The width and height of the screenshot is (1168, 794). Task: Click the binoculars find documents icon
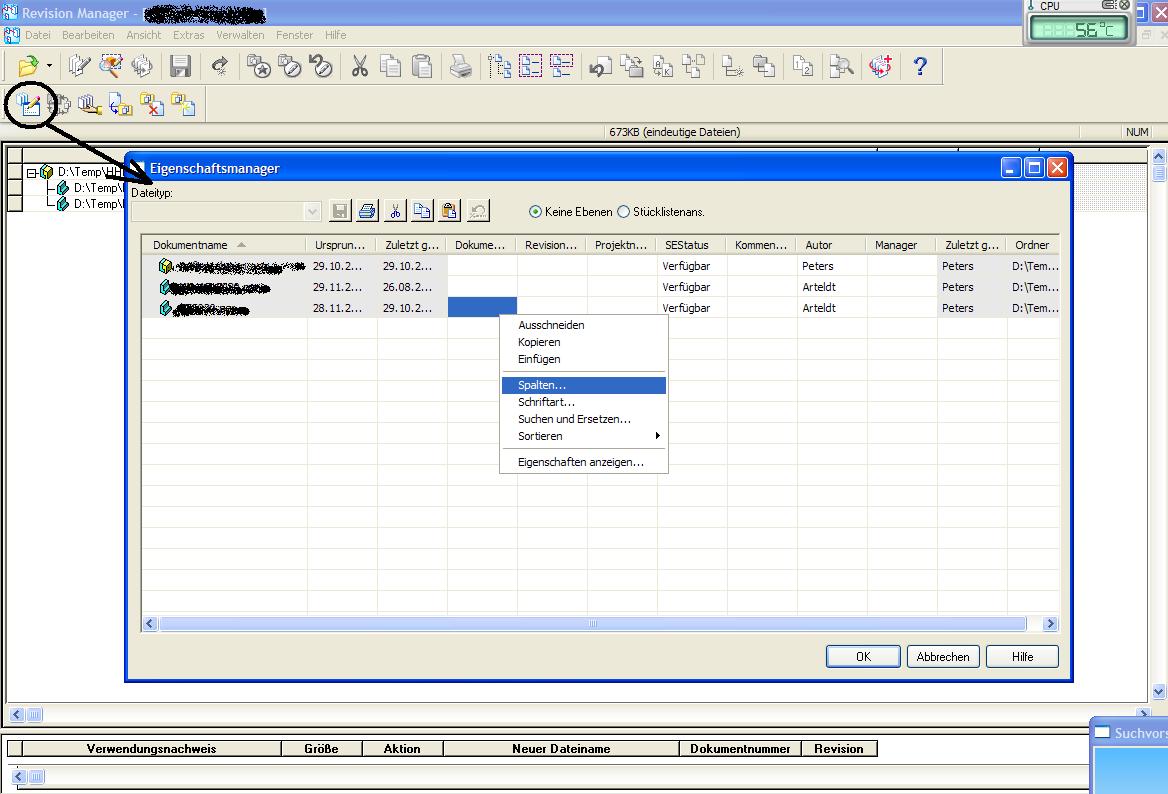841,66
